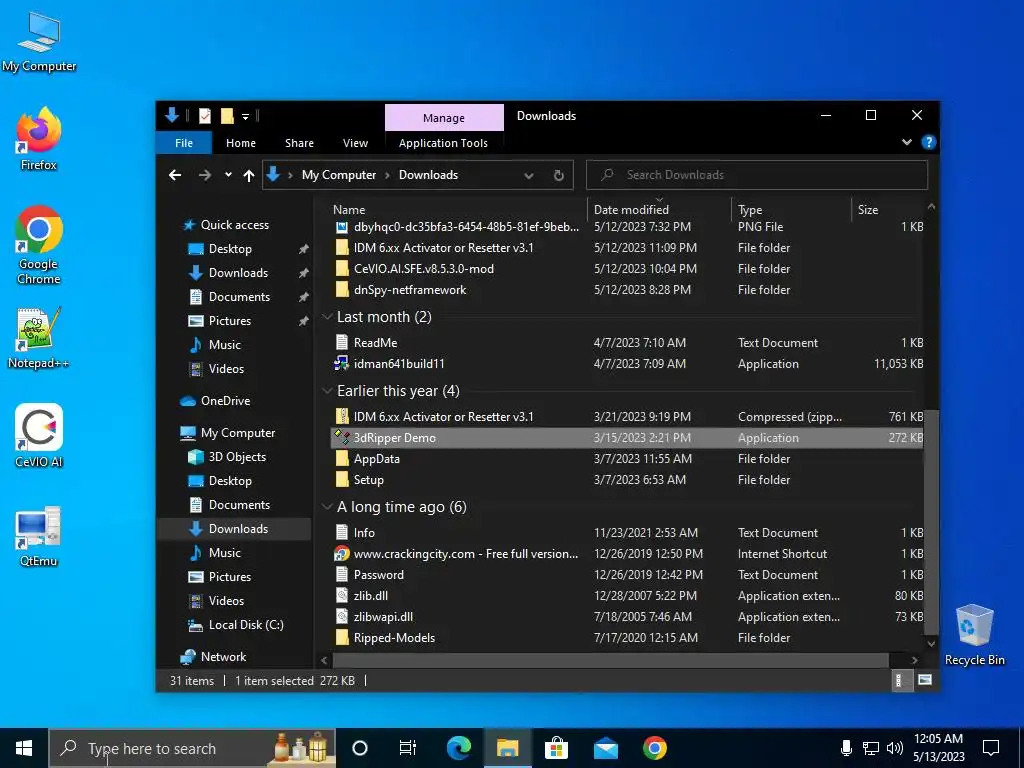The image size is (1024, 768).
Task: Select the CeVIO AI desktop icon
Action: (39, 436)
